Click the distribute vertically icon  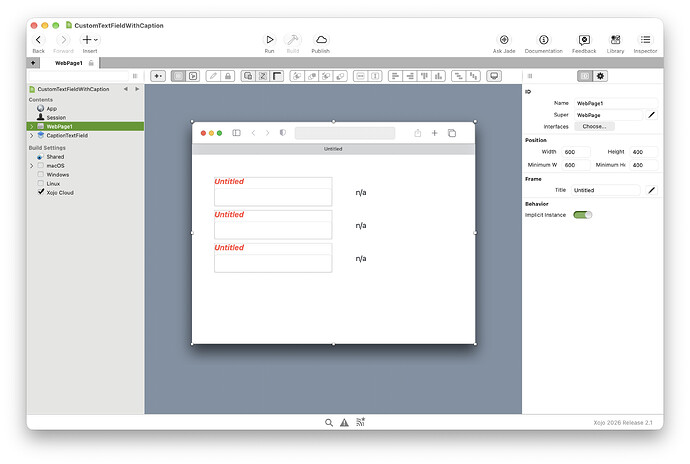473,76
